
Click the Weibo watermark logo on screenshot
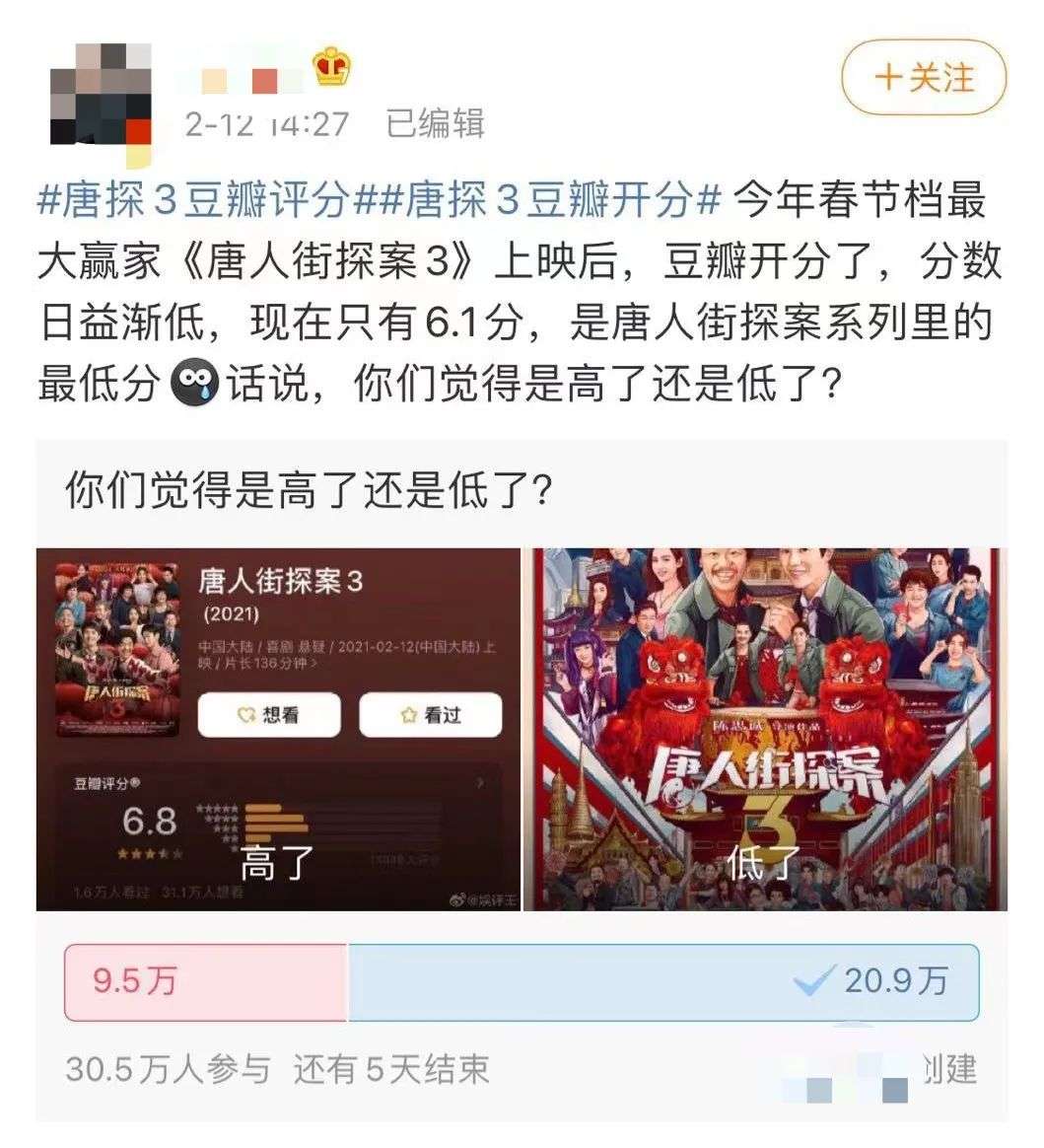(x=458, y=899)
